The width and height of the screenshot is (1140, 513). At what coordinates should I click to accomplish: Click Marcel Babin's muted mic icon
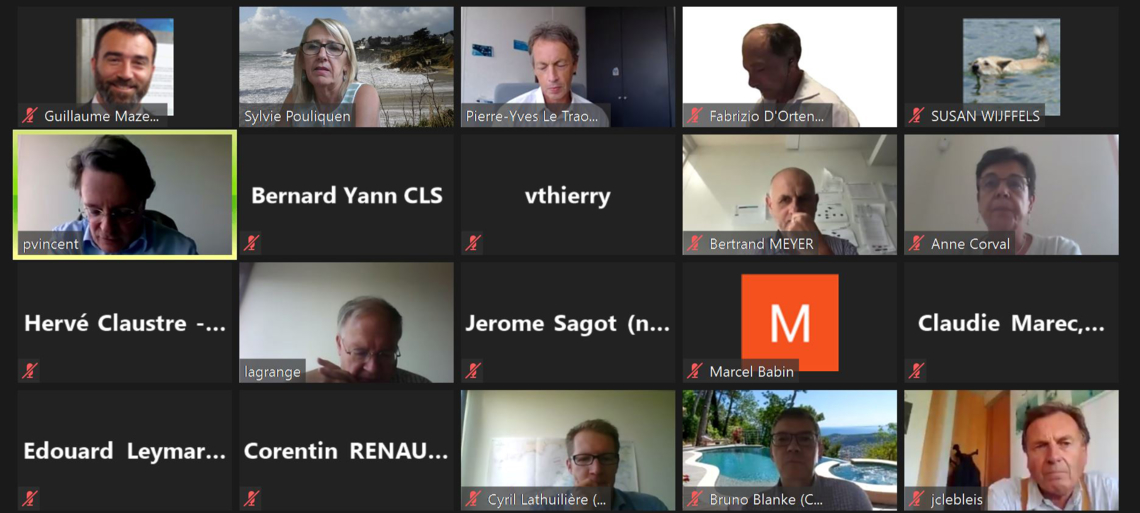[695, 371]
